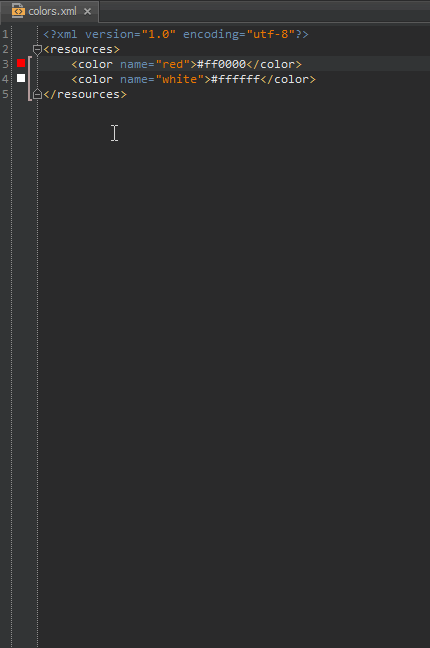This screenshot has width=430, height=648.
Task: Click the "red" name attribute value
Action: click(172, 64)
